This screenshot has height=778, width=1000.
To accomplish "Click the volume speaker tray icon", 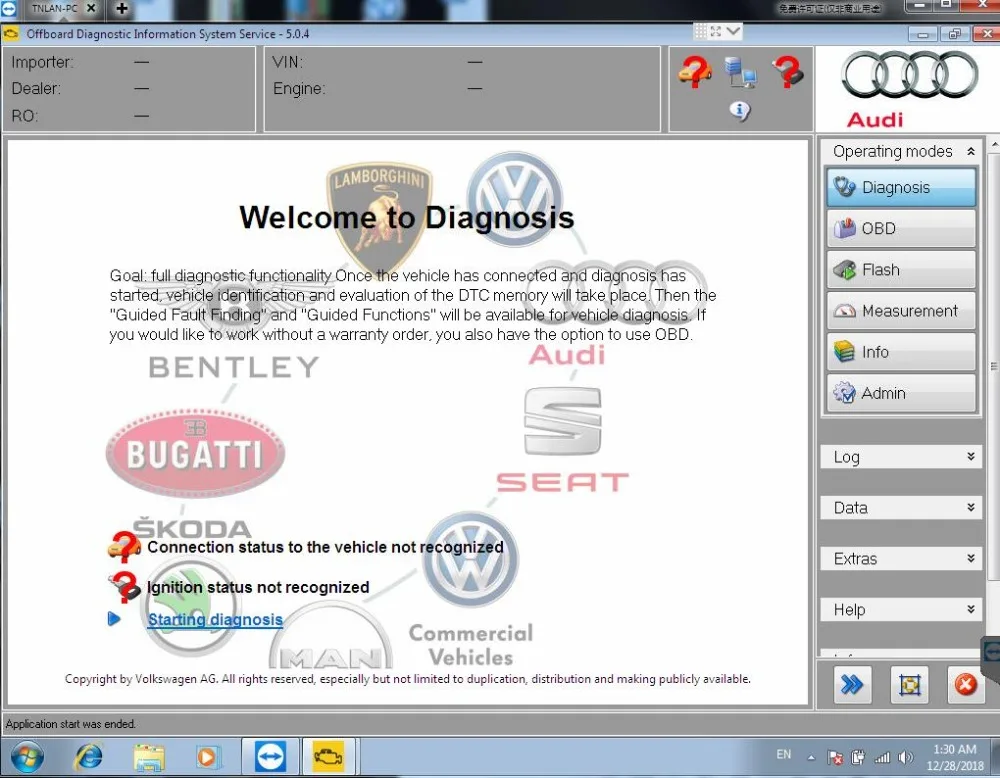I will point(905,758).
